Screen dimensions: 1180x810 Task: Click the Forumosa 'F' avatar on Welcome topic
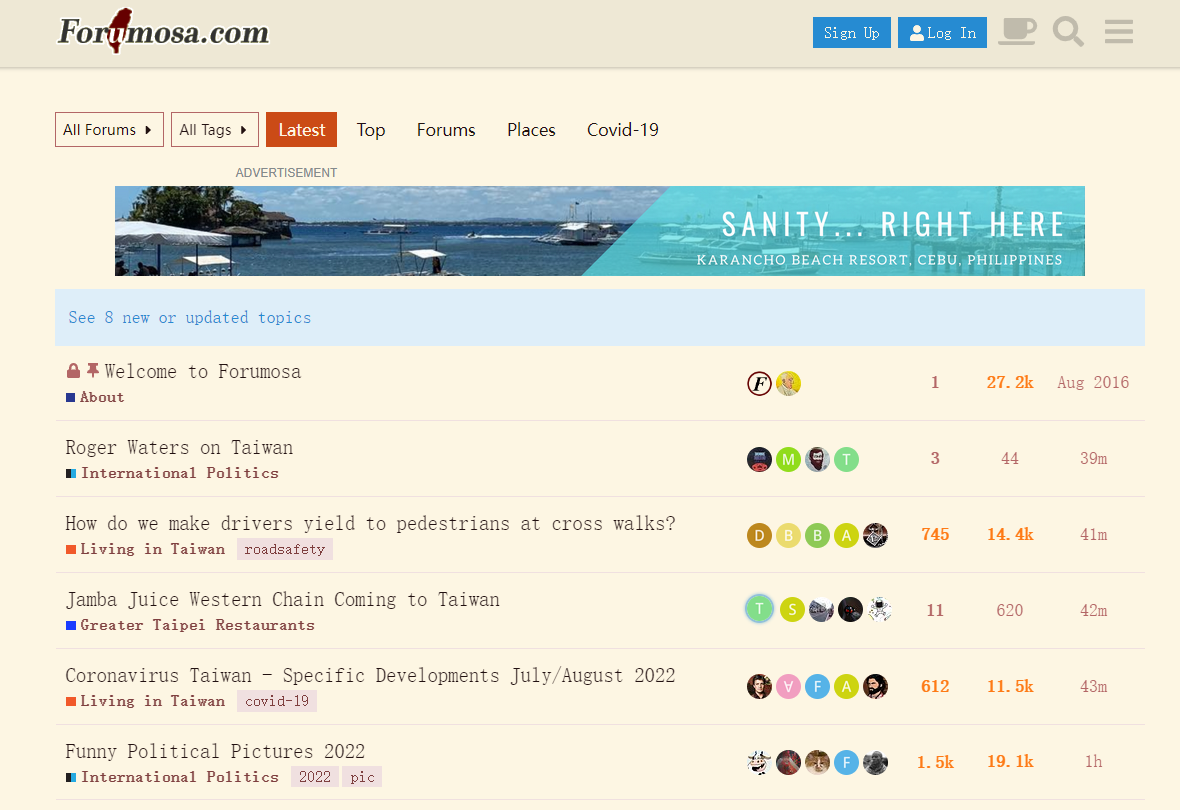pos(759,383)
